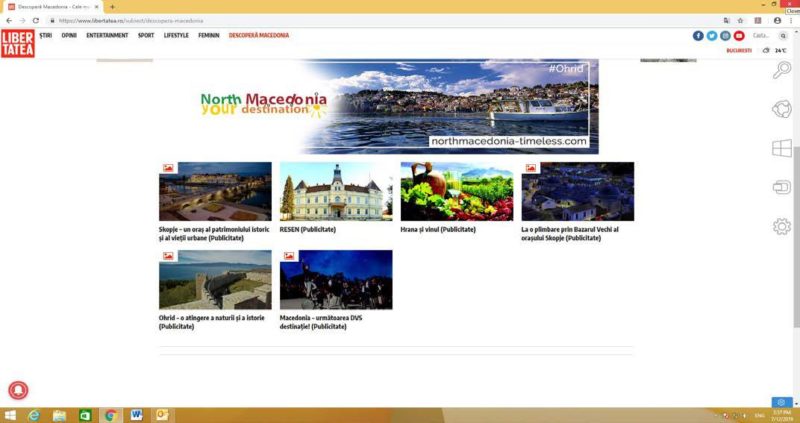Image resolution: width=800 pixels, height=423 pixels.
Task: Open the Settings charm gear
Action: tap(782, 226)
